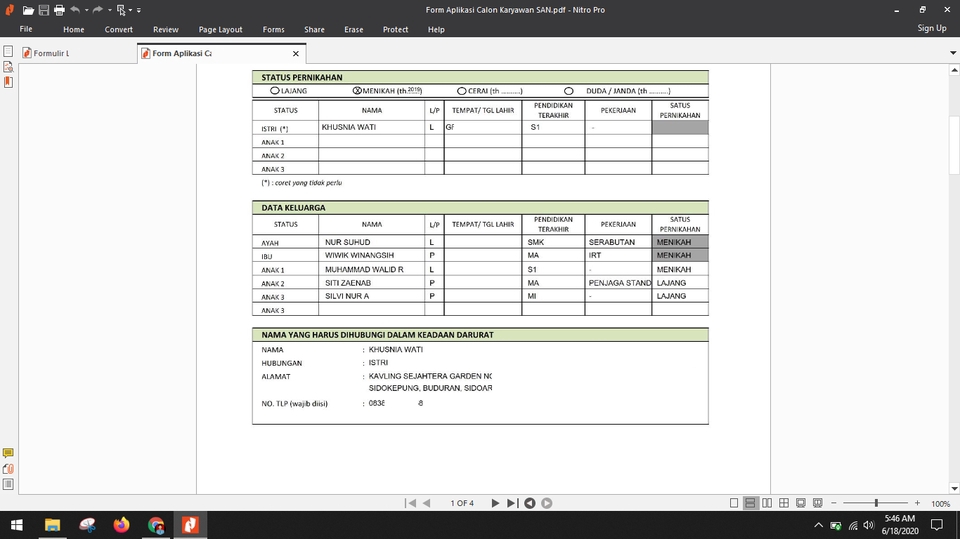Image resolution: width=960 pixels, height=539 pixels.
Task: Open the Help ribbon tab
Action: pos(436,29)
